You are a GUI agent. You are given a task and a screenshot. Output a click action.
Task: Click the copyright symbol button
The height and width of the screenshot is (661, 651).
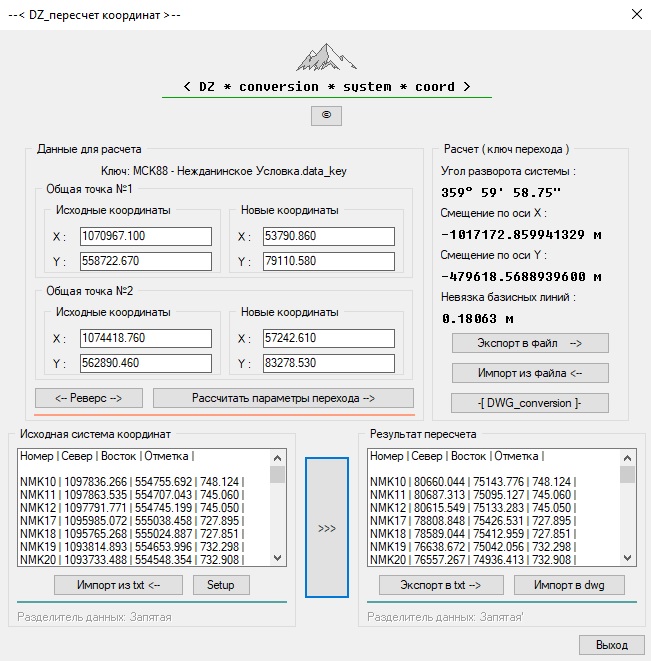click(x=326, y=116)
